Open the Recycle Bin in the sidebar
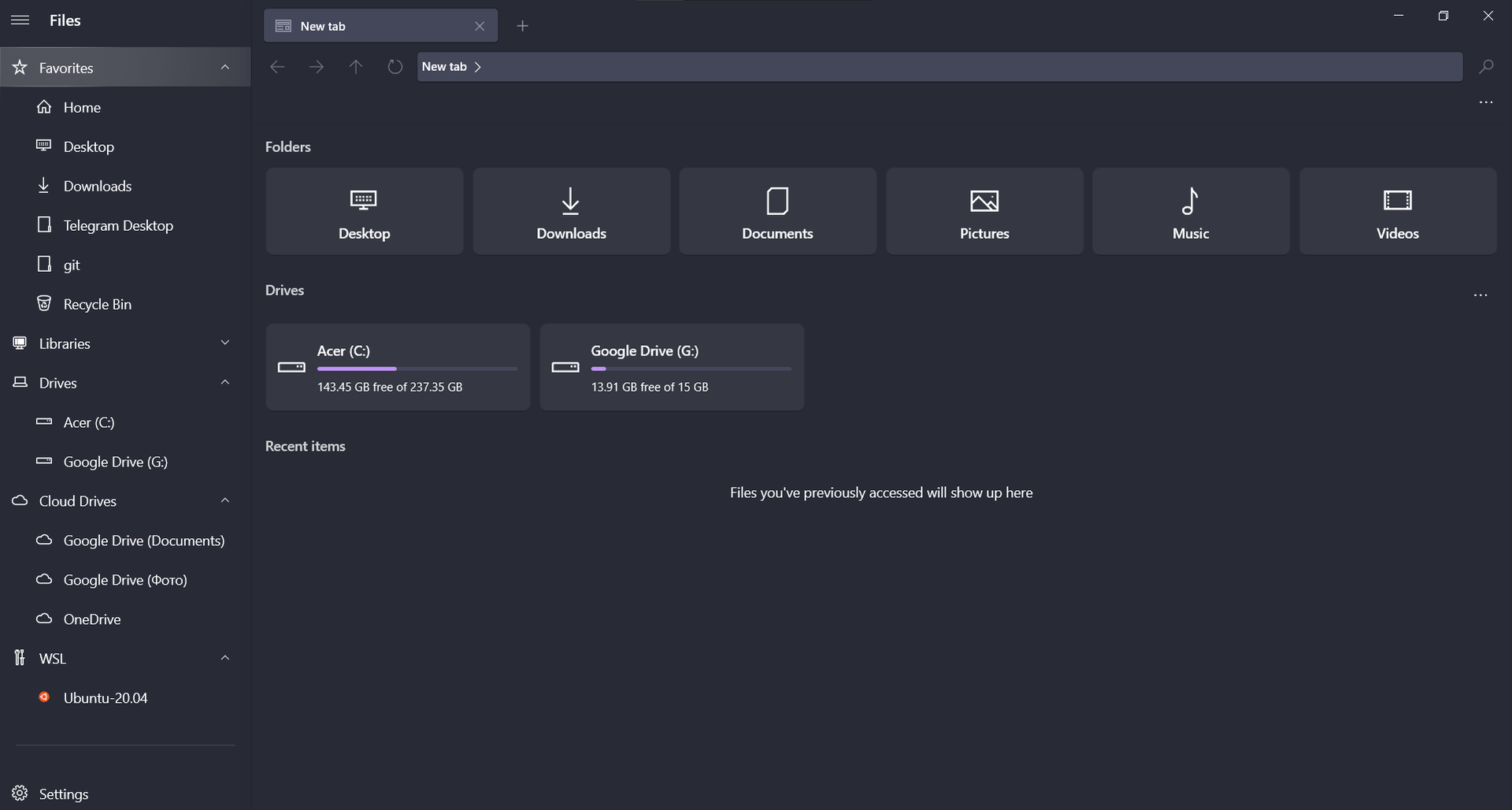This screenshot has height=810, width=1512. point(97,303)
